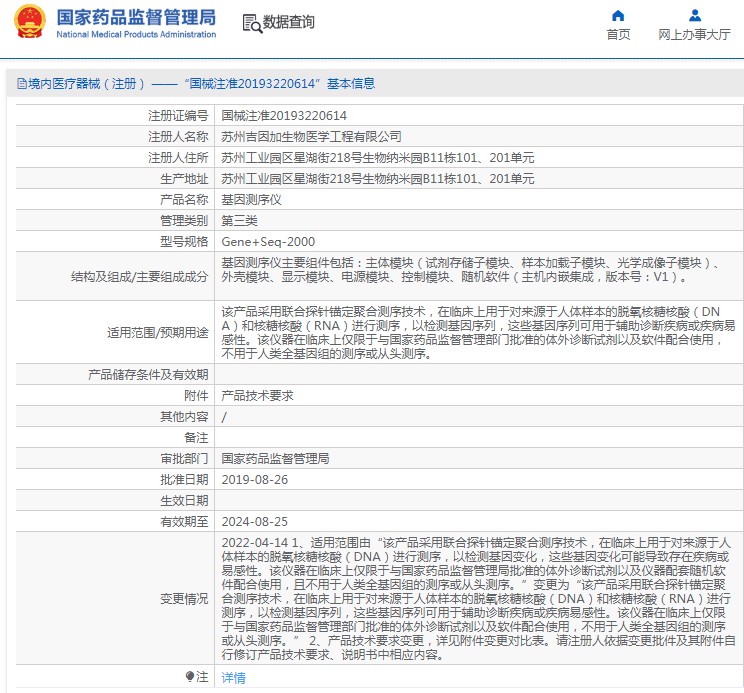Click the 数据查询 magnifier document icon
Image resolution: width=744 pixels, height=693 pixels.
click(x=252, y=22)
